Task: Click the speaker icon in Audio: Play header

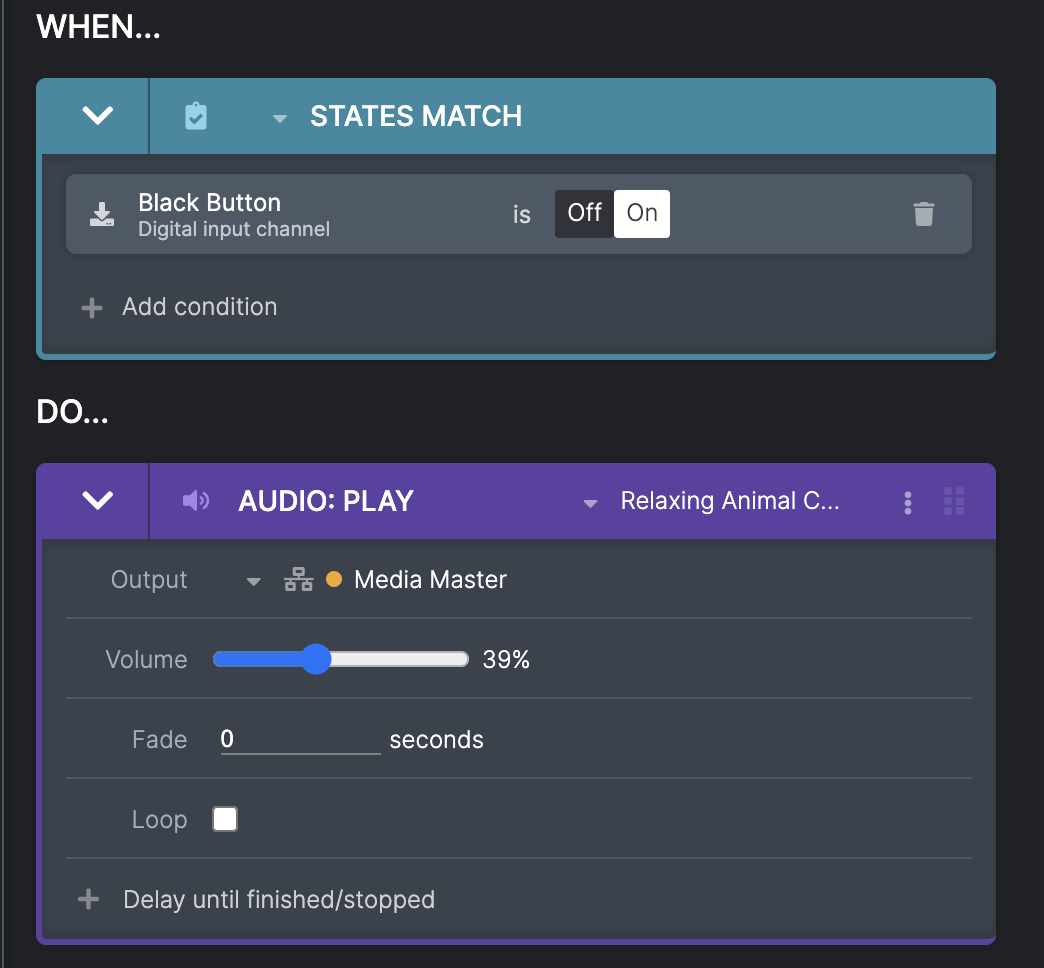Action: point(196,501)
